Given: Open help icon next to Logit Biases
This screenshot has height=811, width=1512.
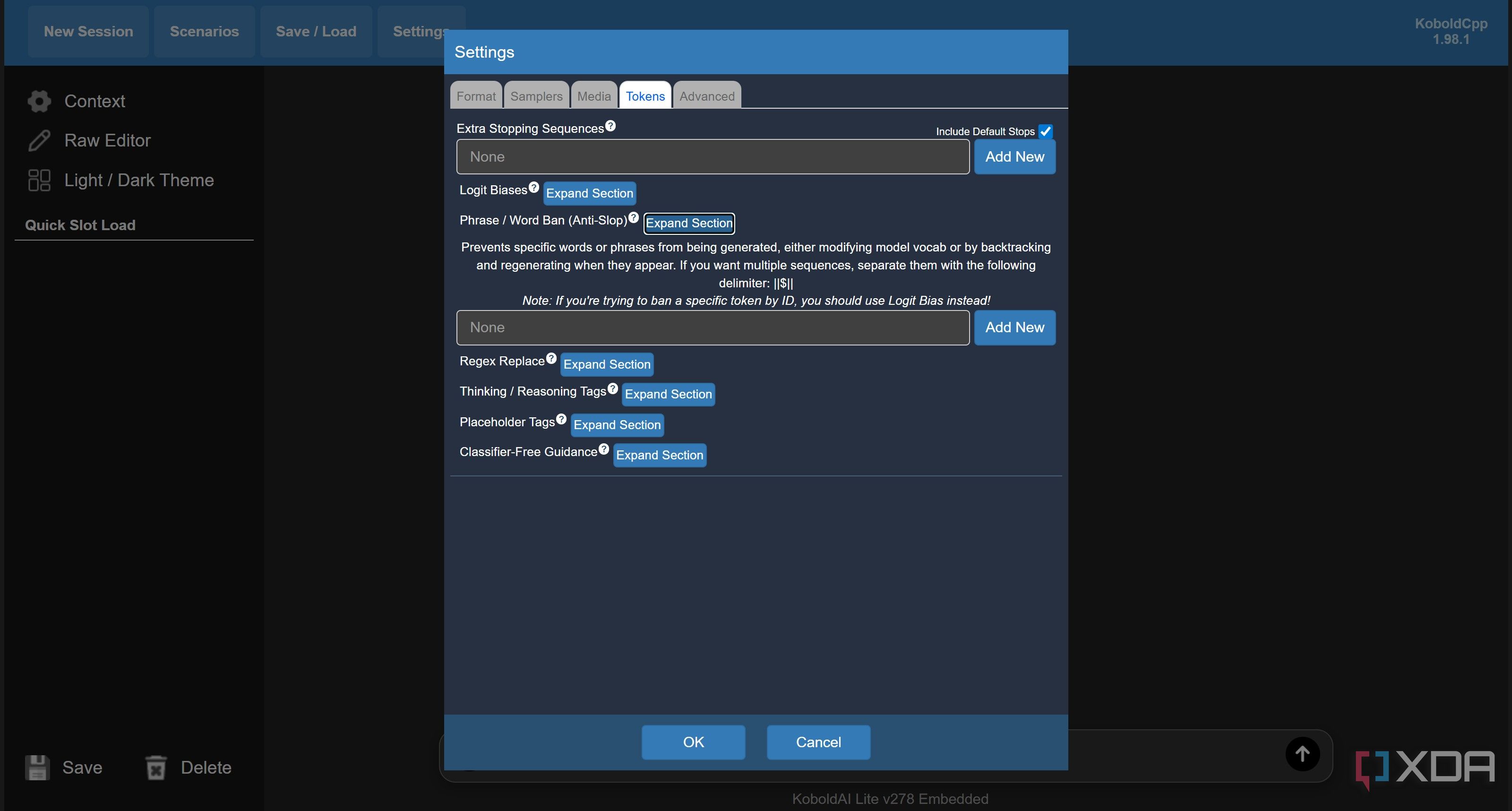Looking at the screenshot, I should pyautogui.click(x=533, y=187).
